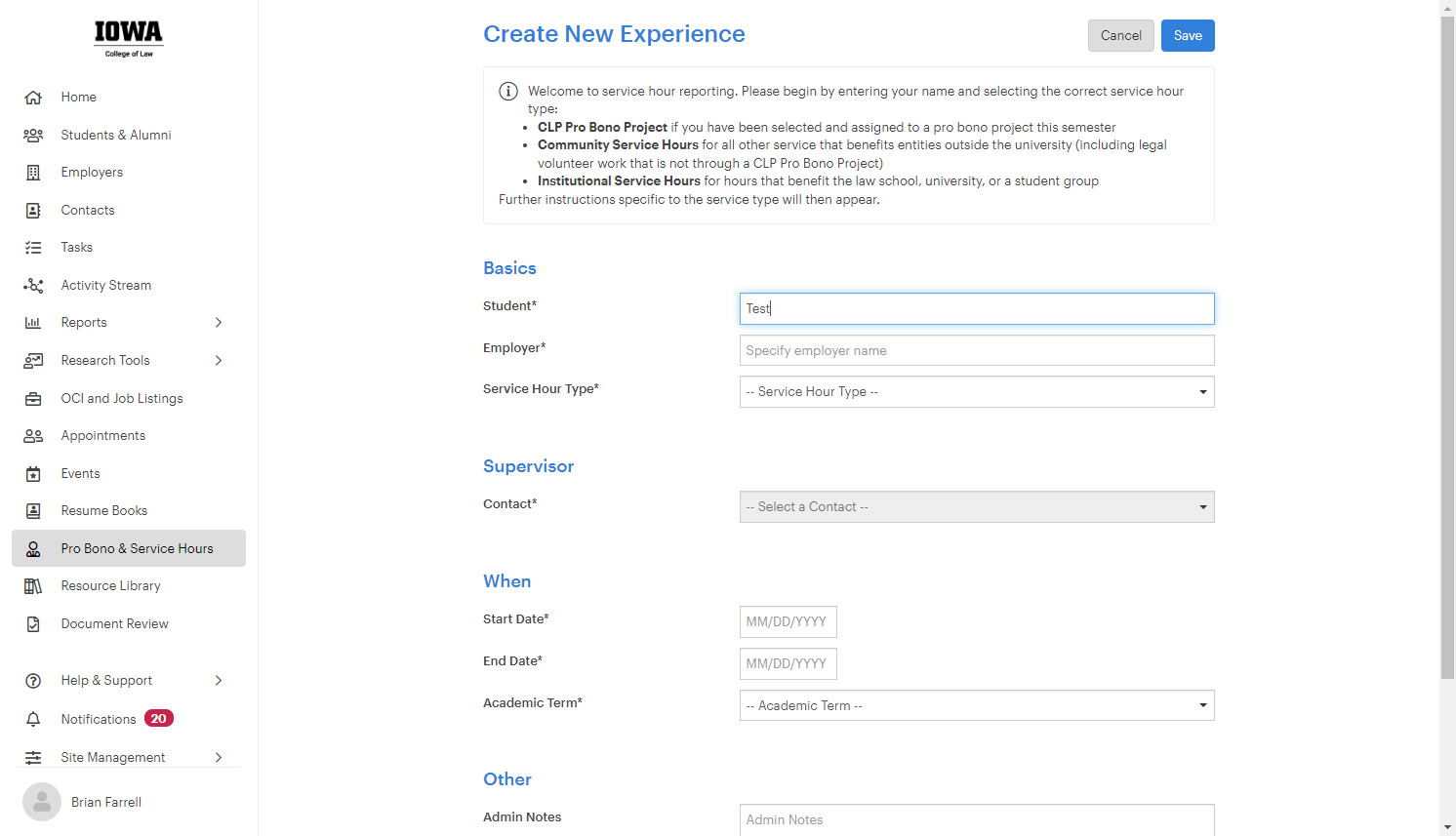Click the Employer name input field
Viewport: 1456px width, 836px height.
pyautogui.click(x=977, y=351)
